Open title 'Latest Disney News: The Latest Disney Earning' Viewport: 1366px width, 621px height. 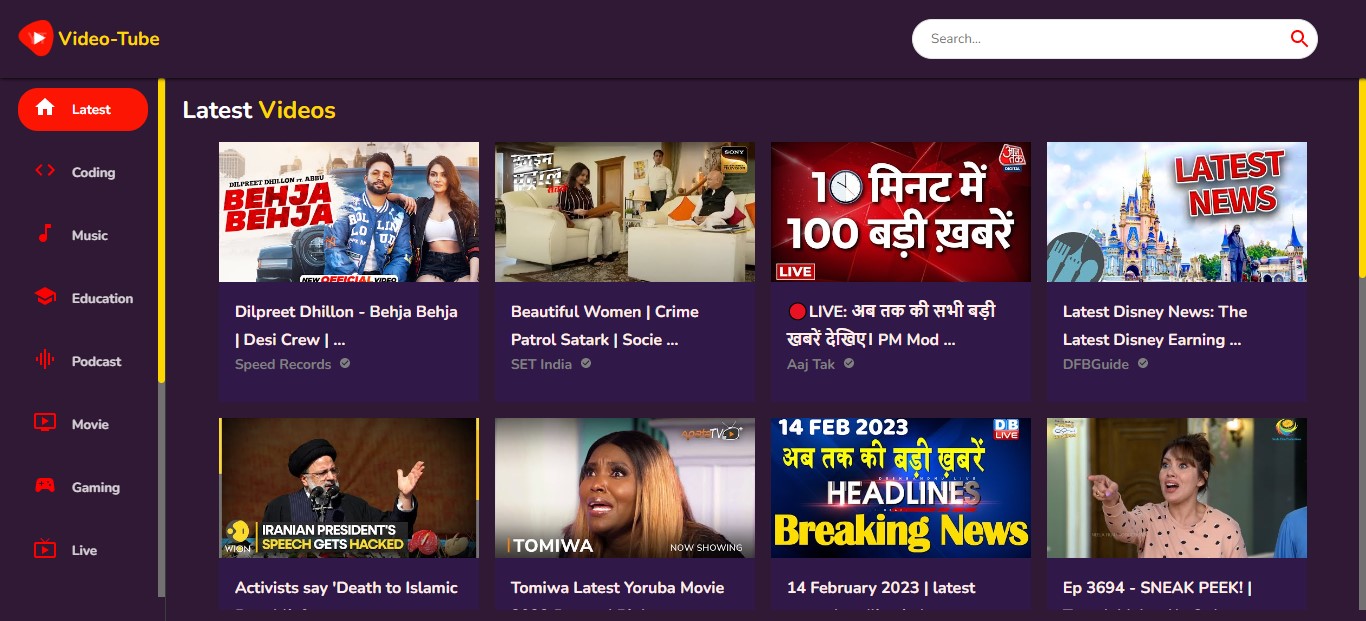pyautogui.click(x=1155, y=325)
